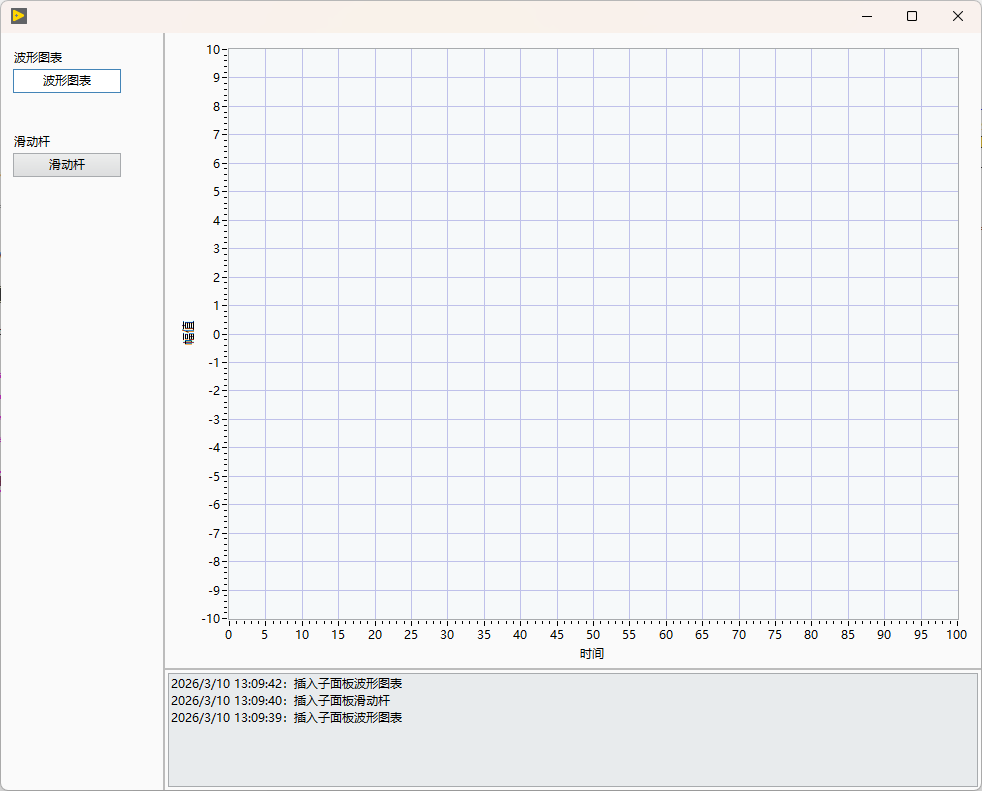
Task: Click the log entry at 13:09:39
Action: pos(287,718)
